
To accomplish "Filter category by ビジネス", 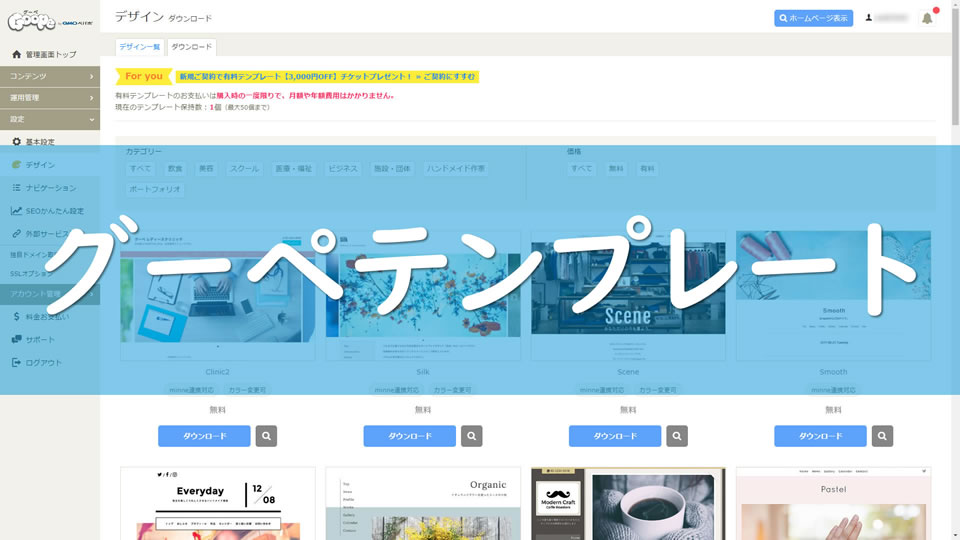I will point(343,168).
